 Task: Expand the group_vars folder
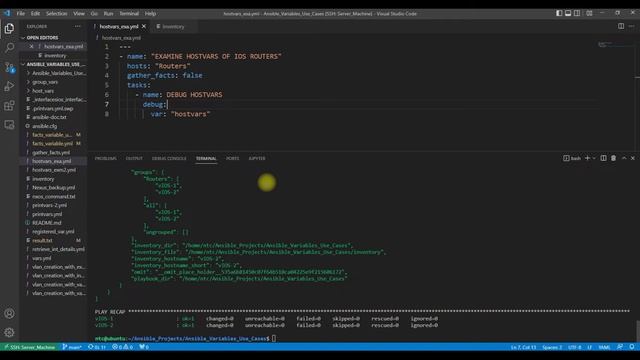tap(53, 82)
